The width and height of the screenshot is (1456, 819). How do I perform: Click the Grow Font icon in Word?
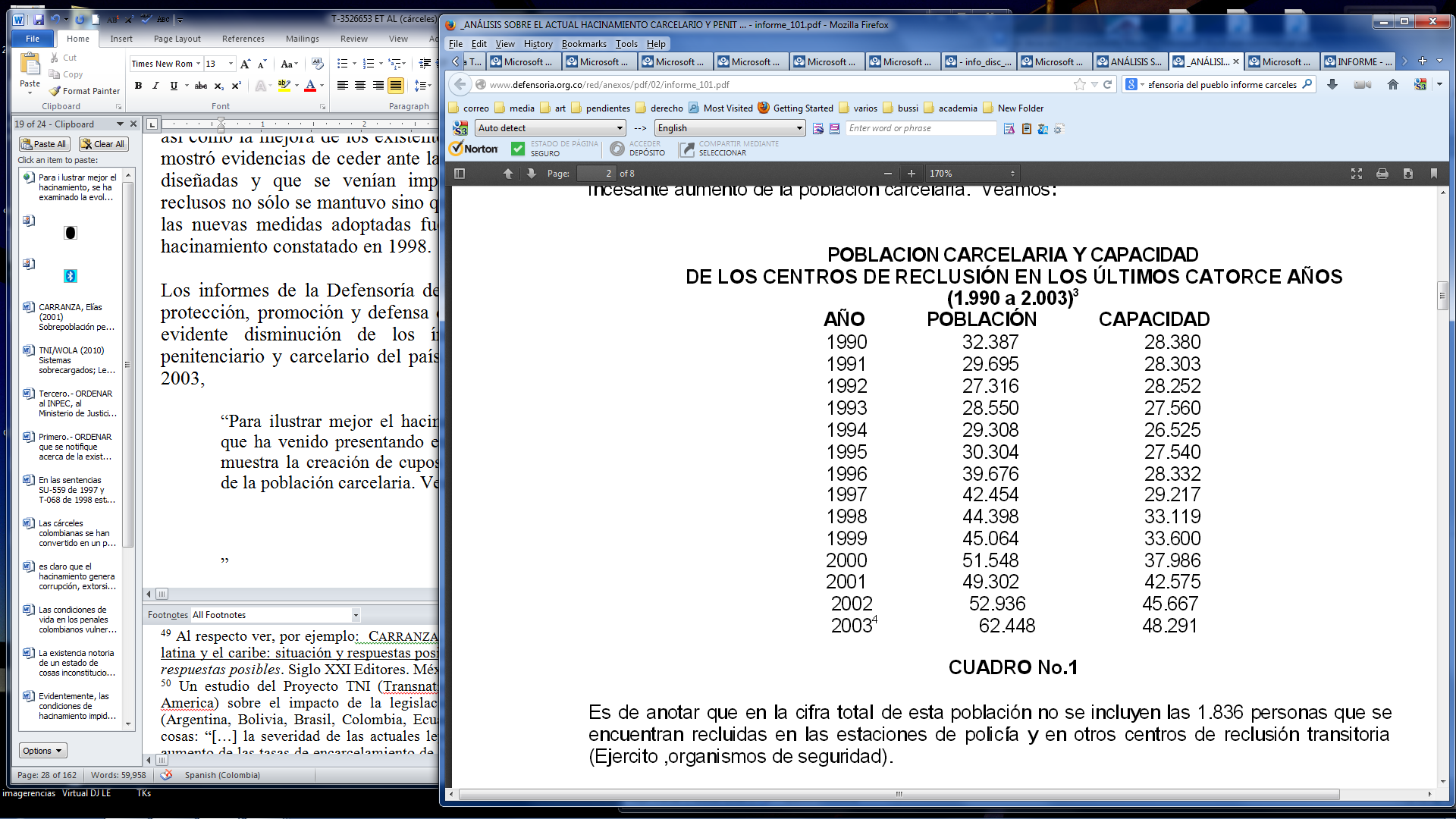(245, 64)
